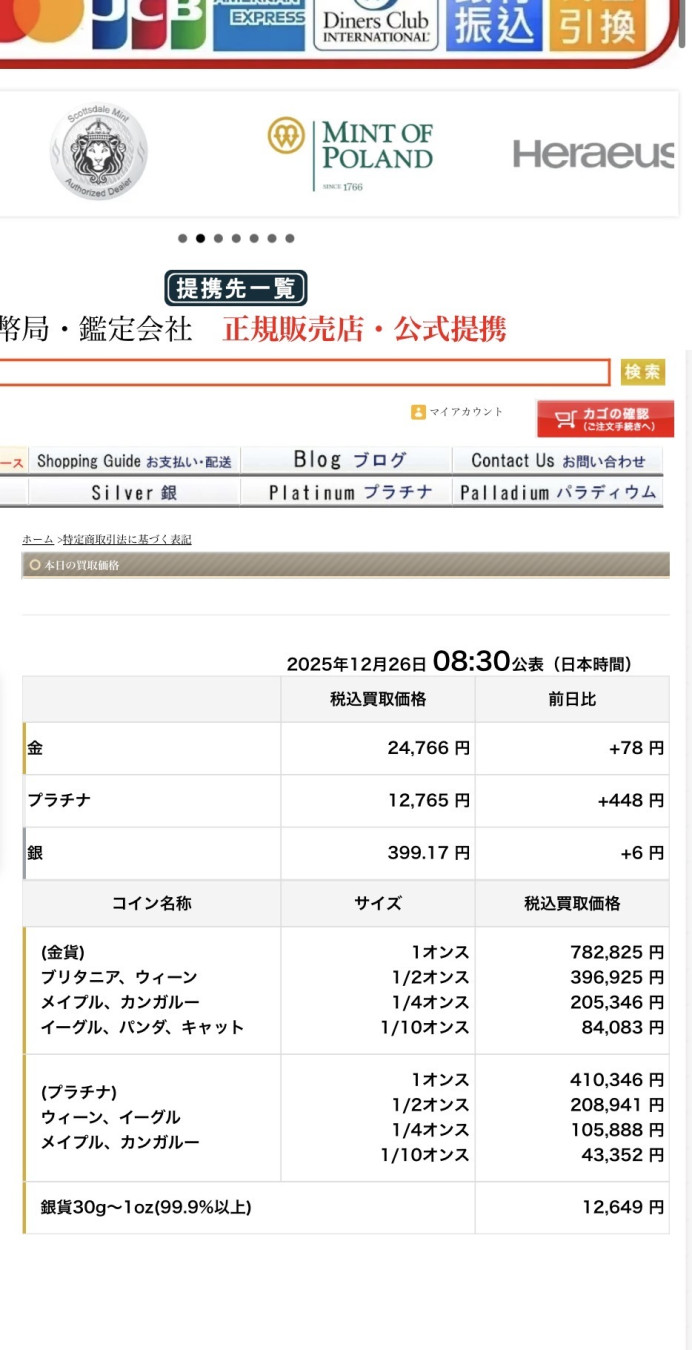Select the first carousel dot
This screenshot has width=692, height=1350.
click(x=183, y=238)
